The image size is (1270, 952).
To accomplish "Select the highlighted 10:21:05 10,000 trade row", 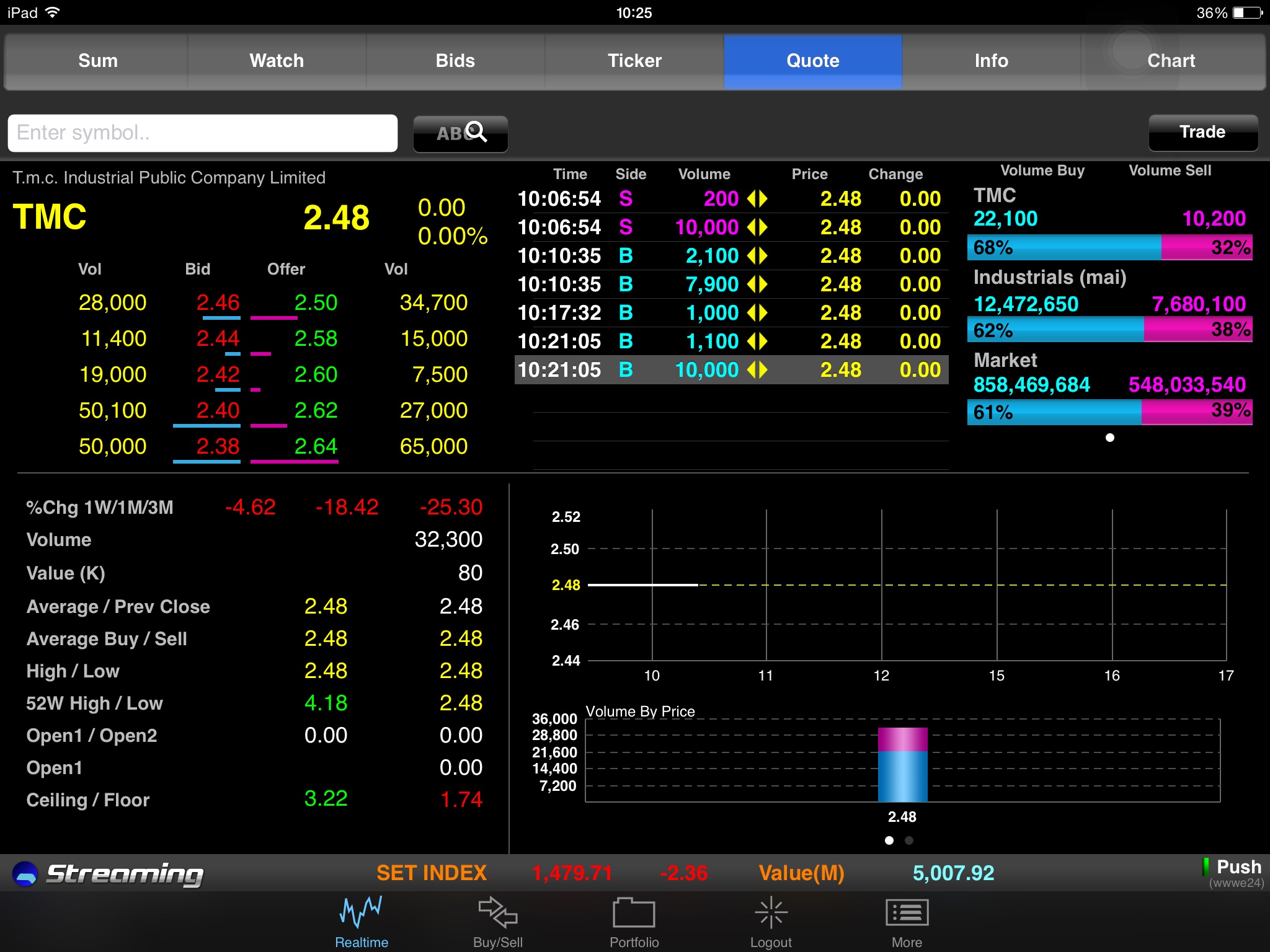I will point(731,370).
